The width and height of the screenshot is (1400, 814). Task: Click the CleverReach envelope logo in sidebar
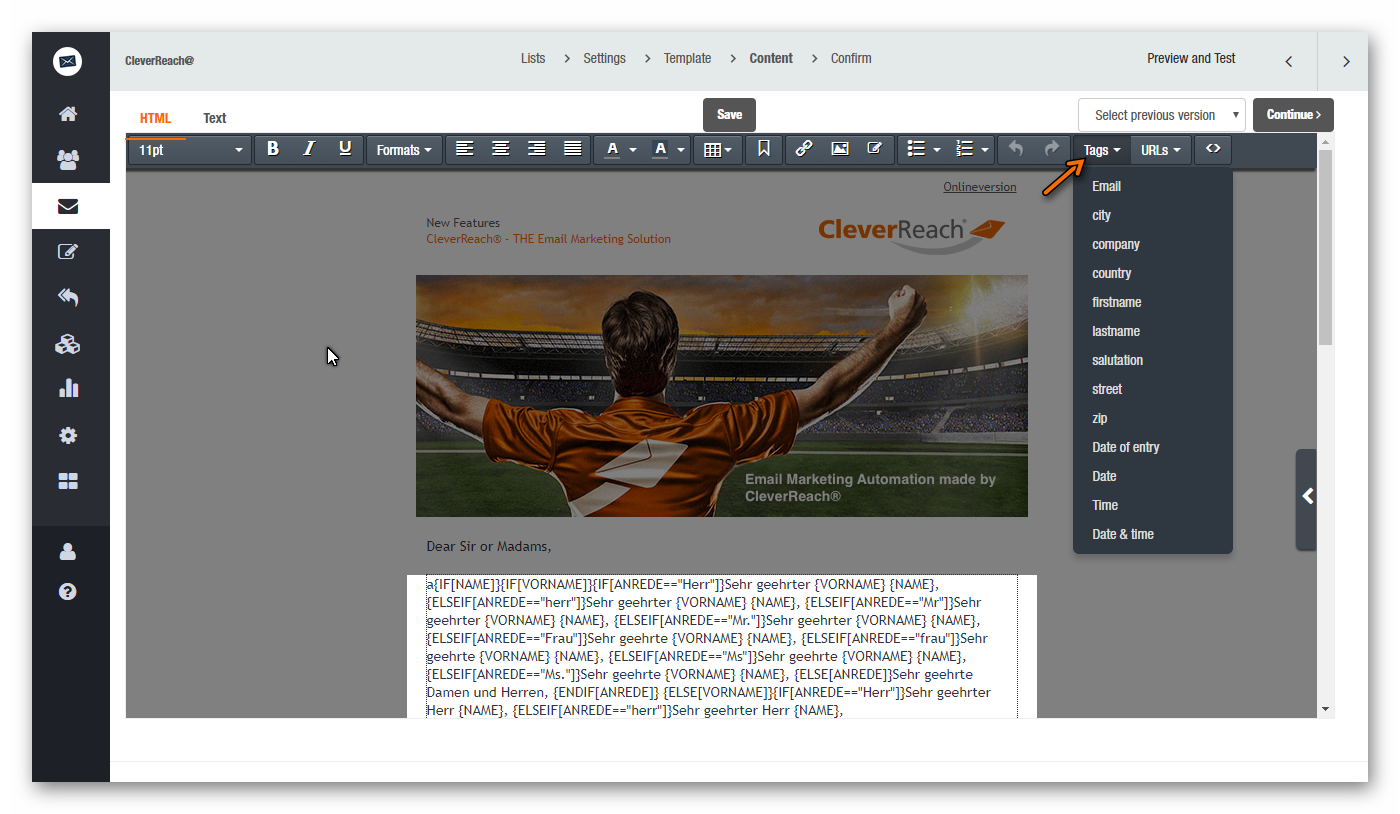click(68, 61)
